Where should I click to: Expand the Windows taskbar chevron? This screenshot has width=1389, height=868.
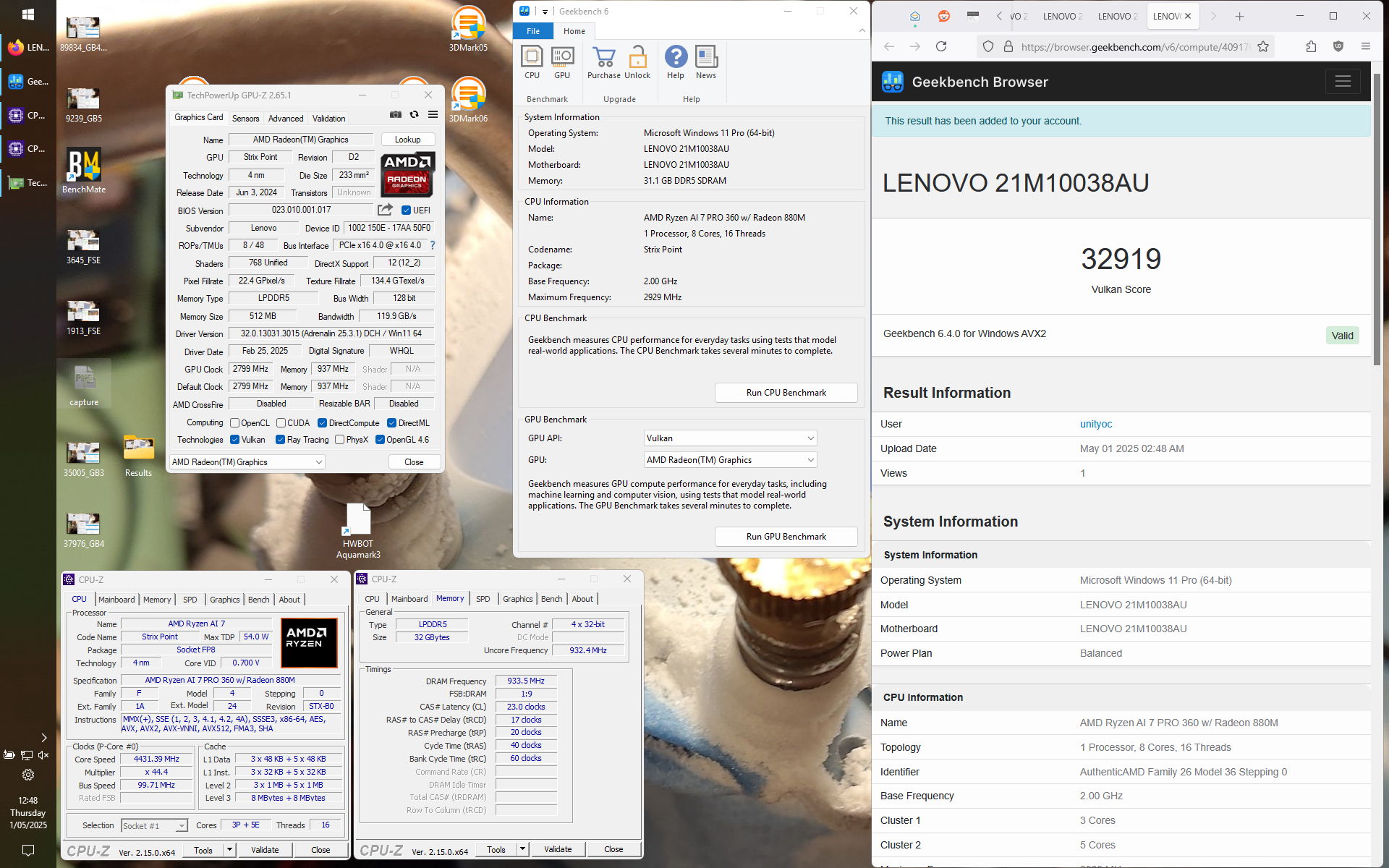[x=43, y=738]
